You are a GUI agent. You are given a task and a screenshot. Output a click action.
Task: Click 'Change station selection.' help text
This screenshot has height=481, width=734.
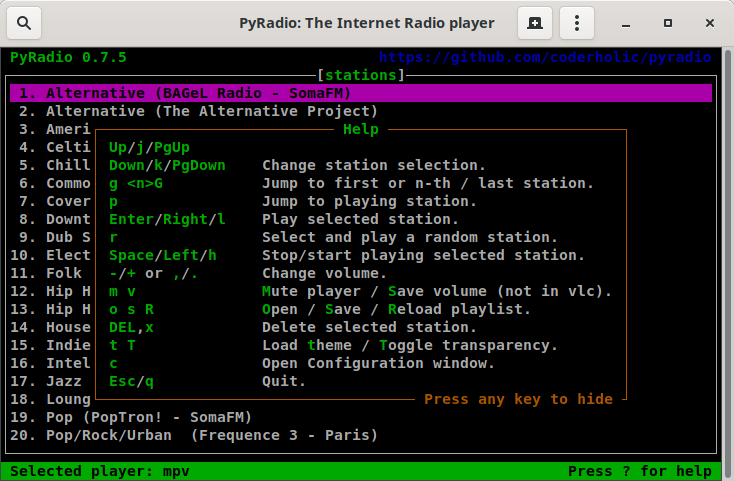[x=374, y=165]
